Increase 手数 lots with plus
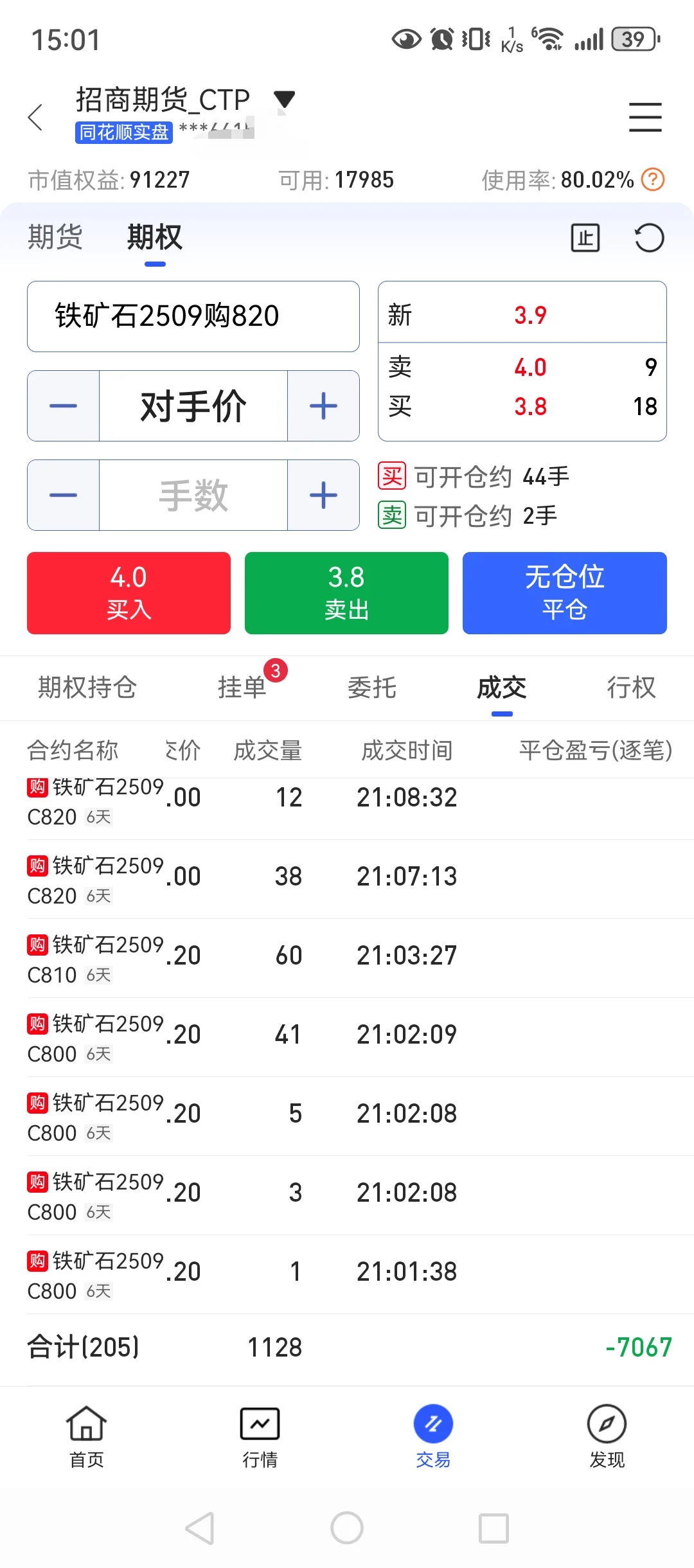Image resolution: width=694 pixels, height=1568 pixels. point(323,495)
